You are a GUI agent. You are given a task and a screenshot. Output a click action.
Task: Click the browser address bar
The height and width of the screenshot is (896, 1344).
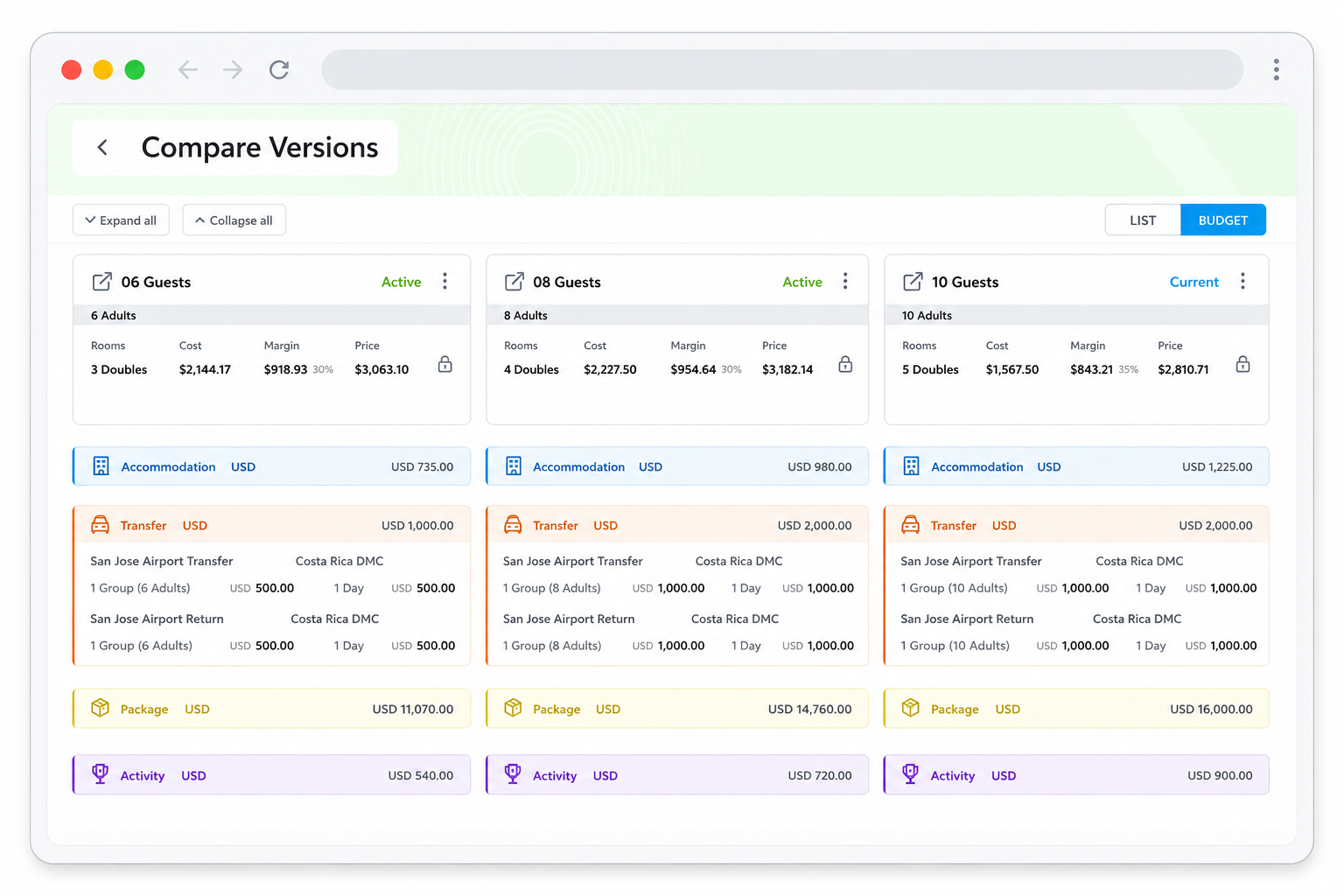point(782,70)
